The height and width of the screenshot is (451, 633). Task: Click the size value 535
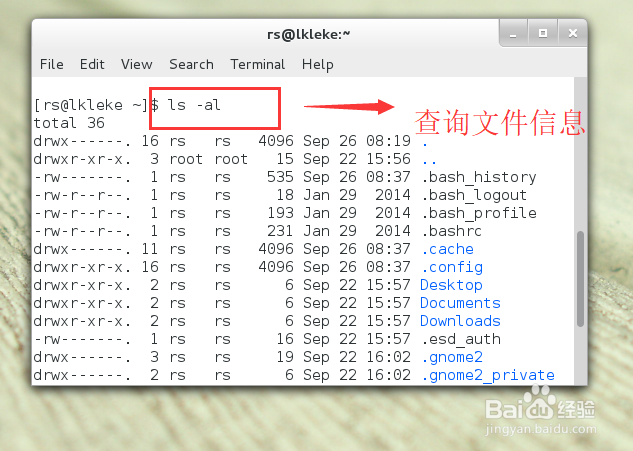point(280,177)
